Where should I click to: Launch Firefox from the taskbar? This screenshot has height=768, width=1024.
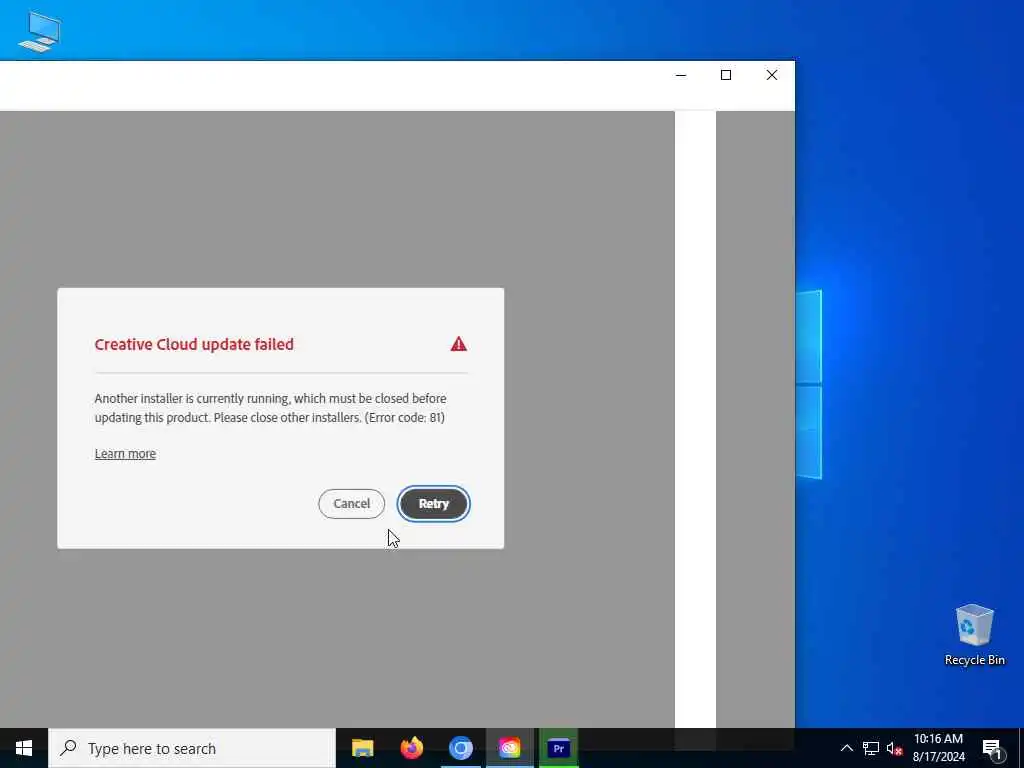(411, 748)
